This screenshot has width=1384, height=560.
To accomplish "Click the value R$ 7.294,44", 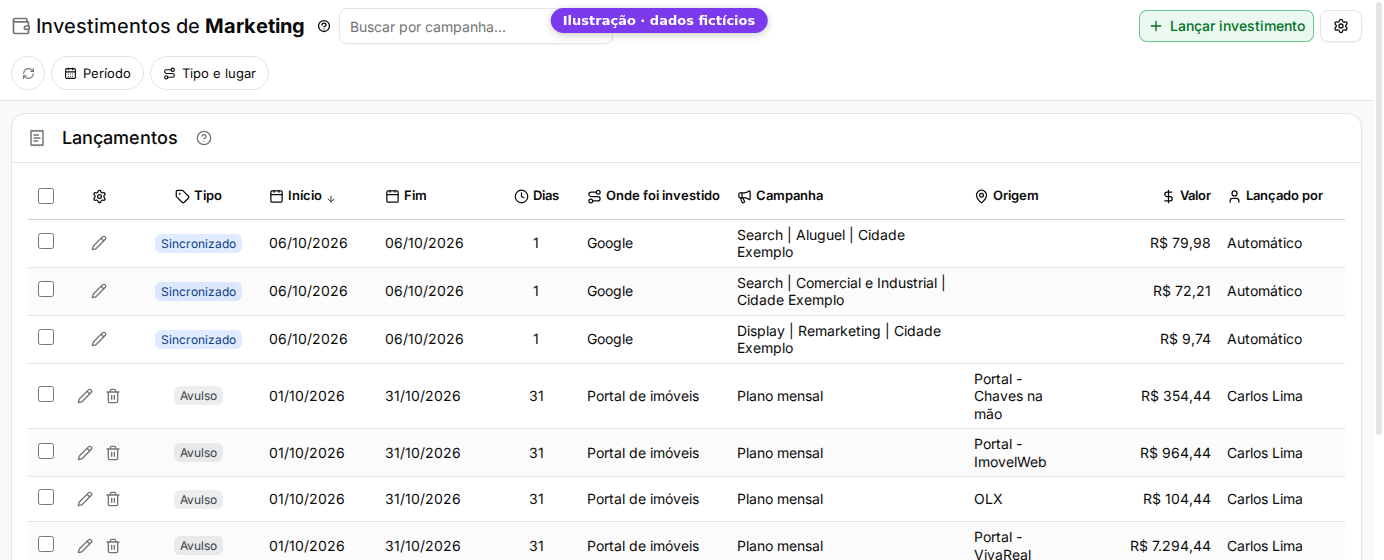I will (x=1170, y=546).
